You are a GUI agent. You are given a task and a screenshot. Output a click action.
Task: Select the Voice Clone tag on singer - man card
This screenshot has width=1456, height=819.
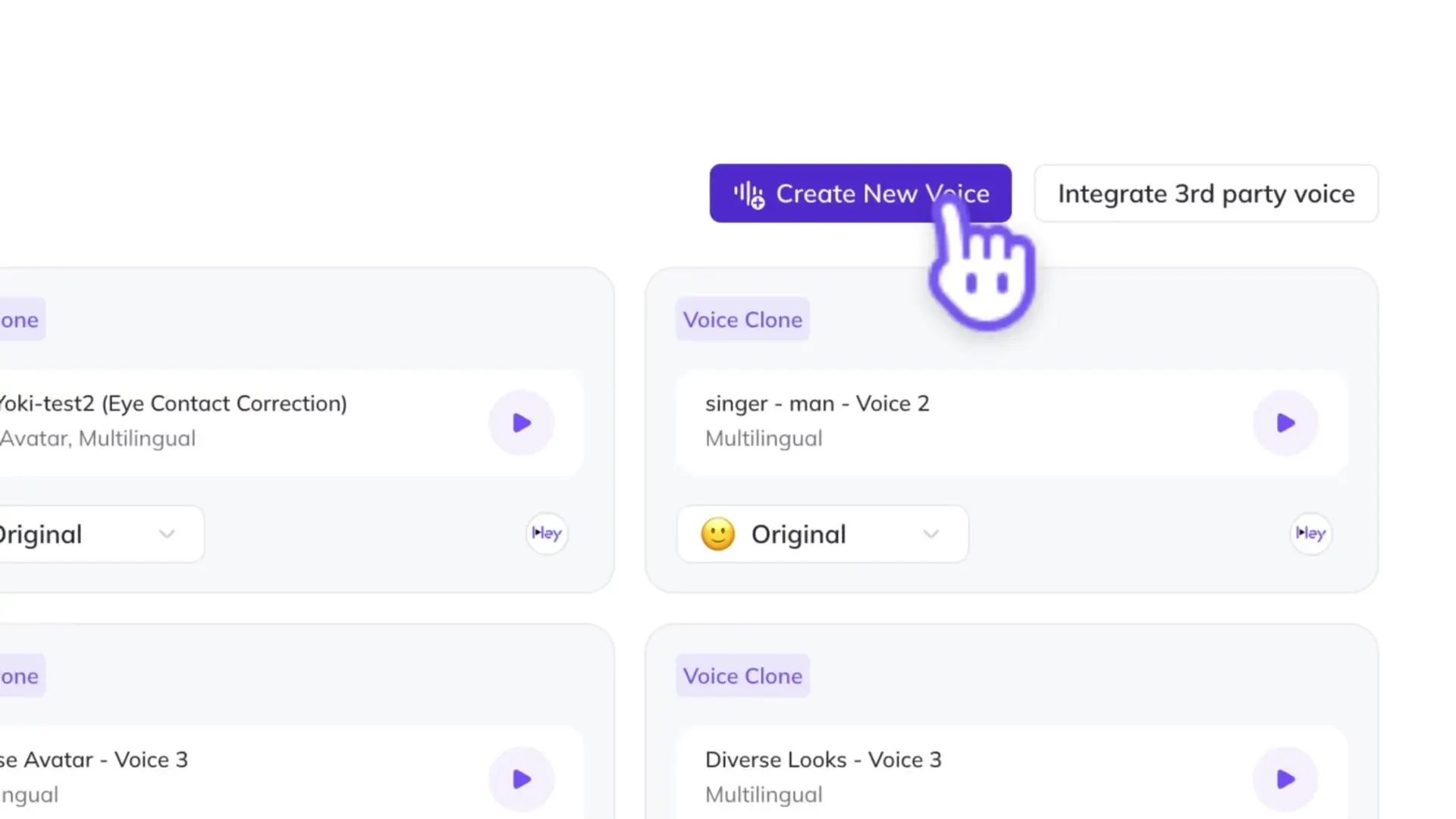click(x=742, y=319)
